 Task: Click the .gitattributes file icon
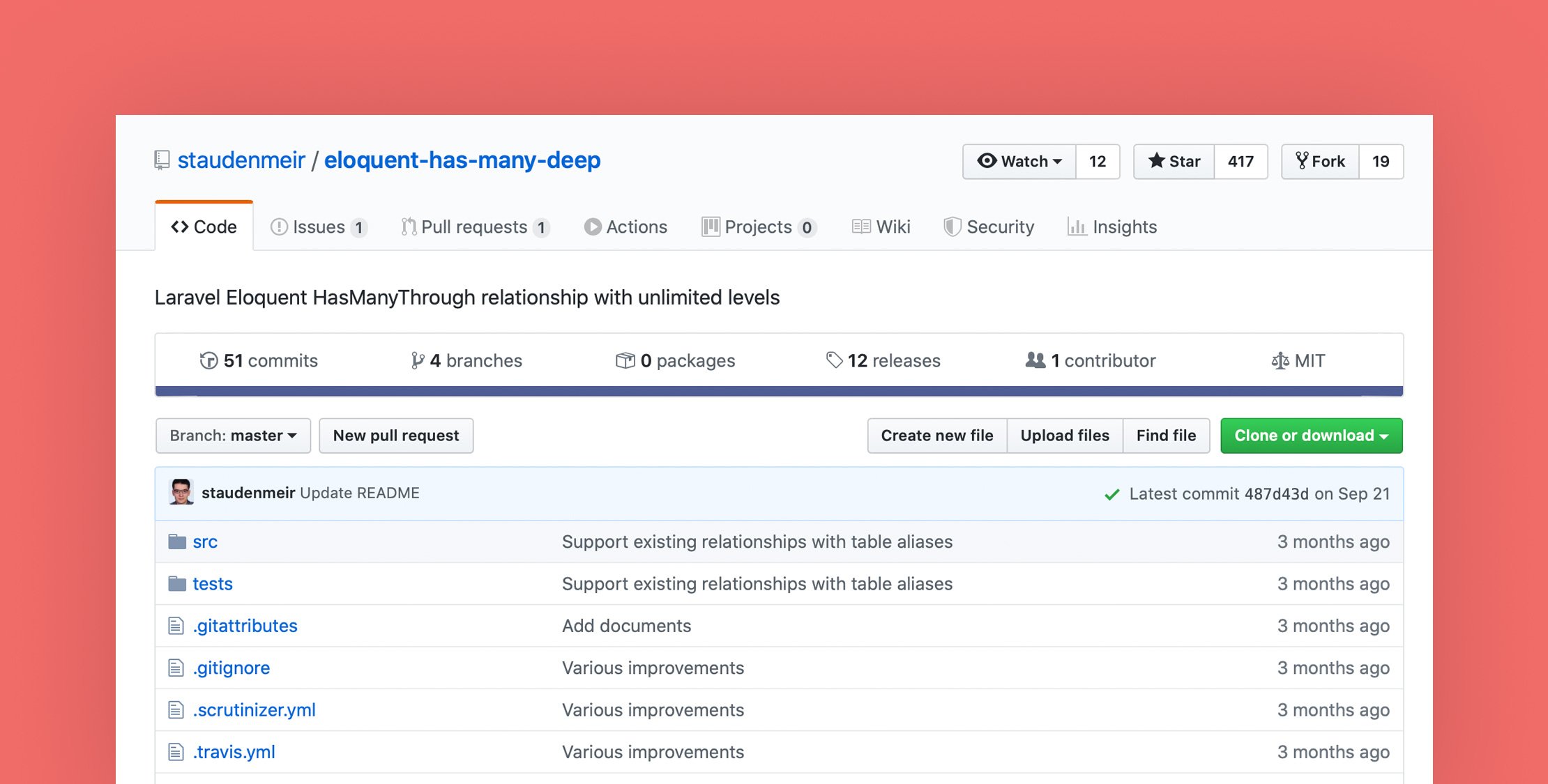[x=176, y=626]
